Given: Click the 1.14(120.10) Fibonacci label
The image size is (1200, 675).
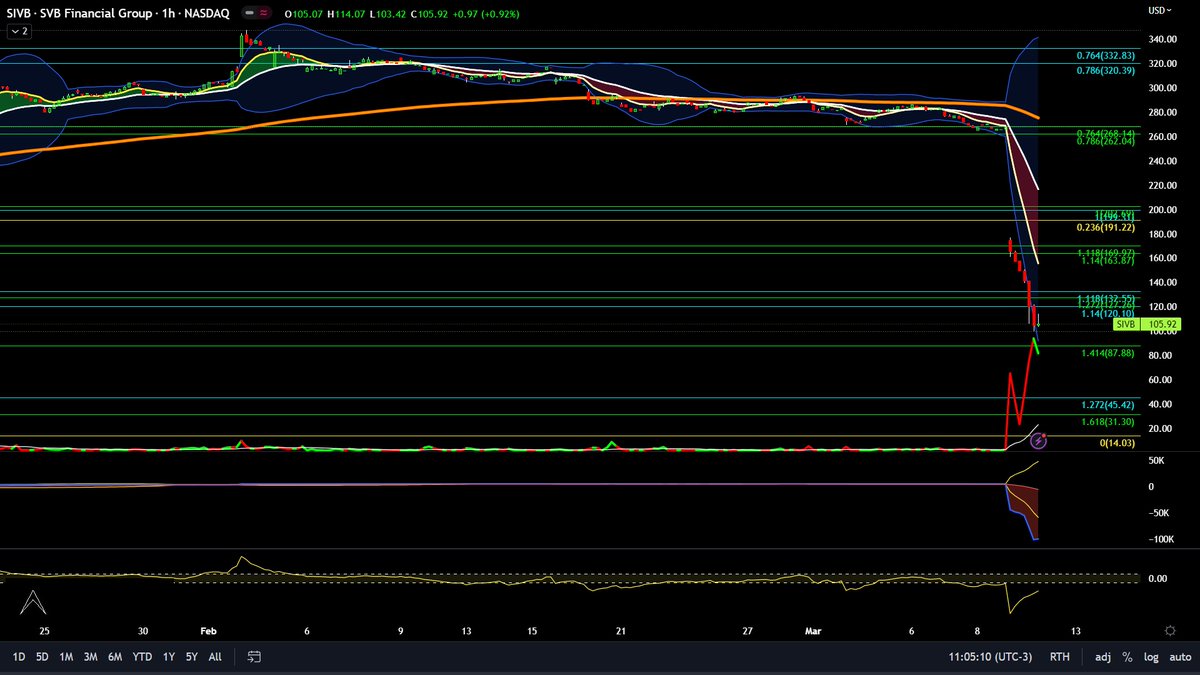Looking at the screenshot, I should pos(1110,314).
